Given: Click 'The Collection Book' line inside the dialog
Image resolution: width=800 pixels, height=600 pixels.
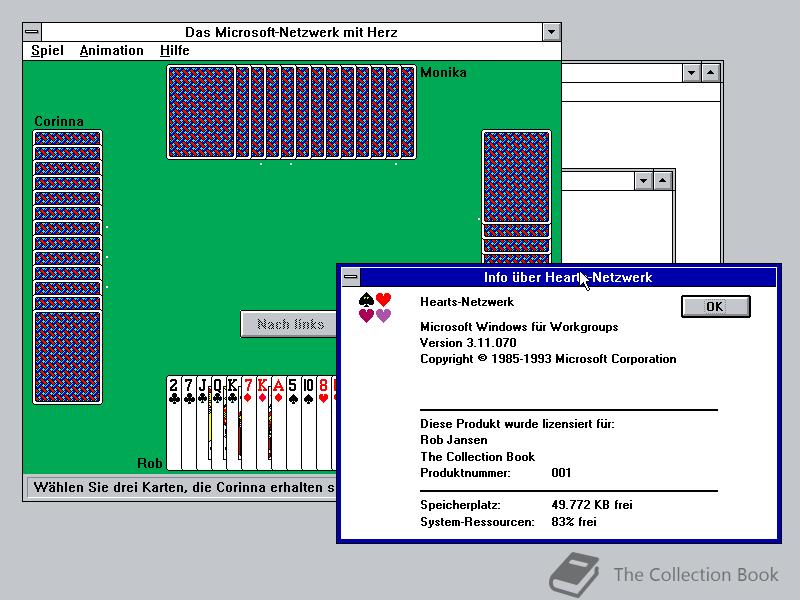Looking at the screenshot, I should pyautogui.click(x=477, y=457).
